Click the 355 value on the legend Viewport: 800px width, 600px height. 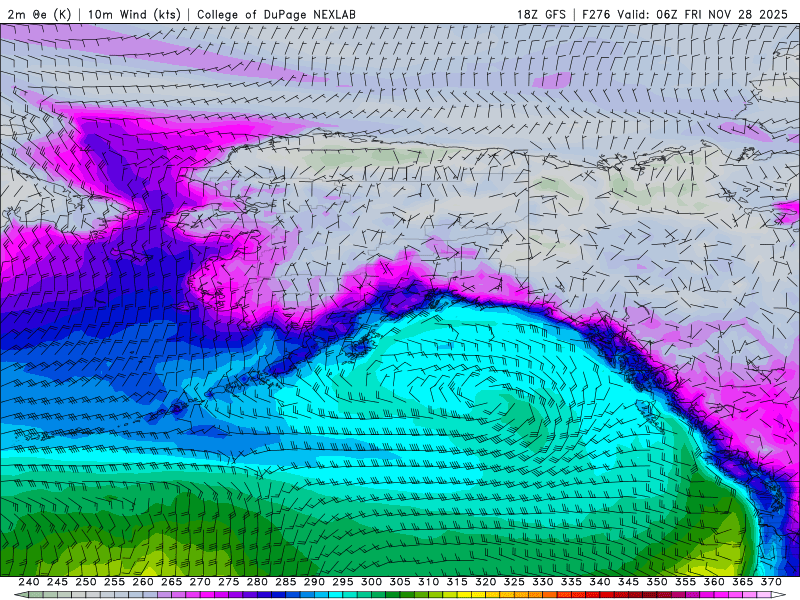(686, 582)
